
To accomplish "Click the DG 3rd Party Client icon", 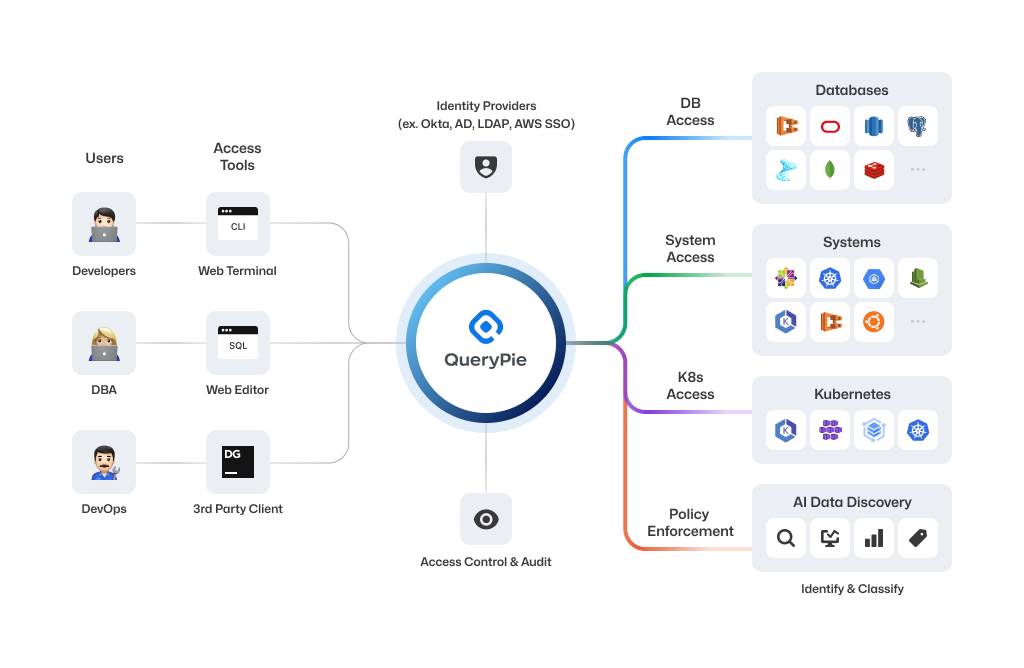I will [238, 462].
